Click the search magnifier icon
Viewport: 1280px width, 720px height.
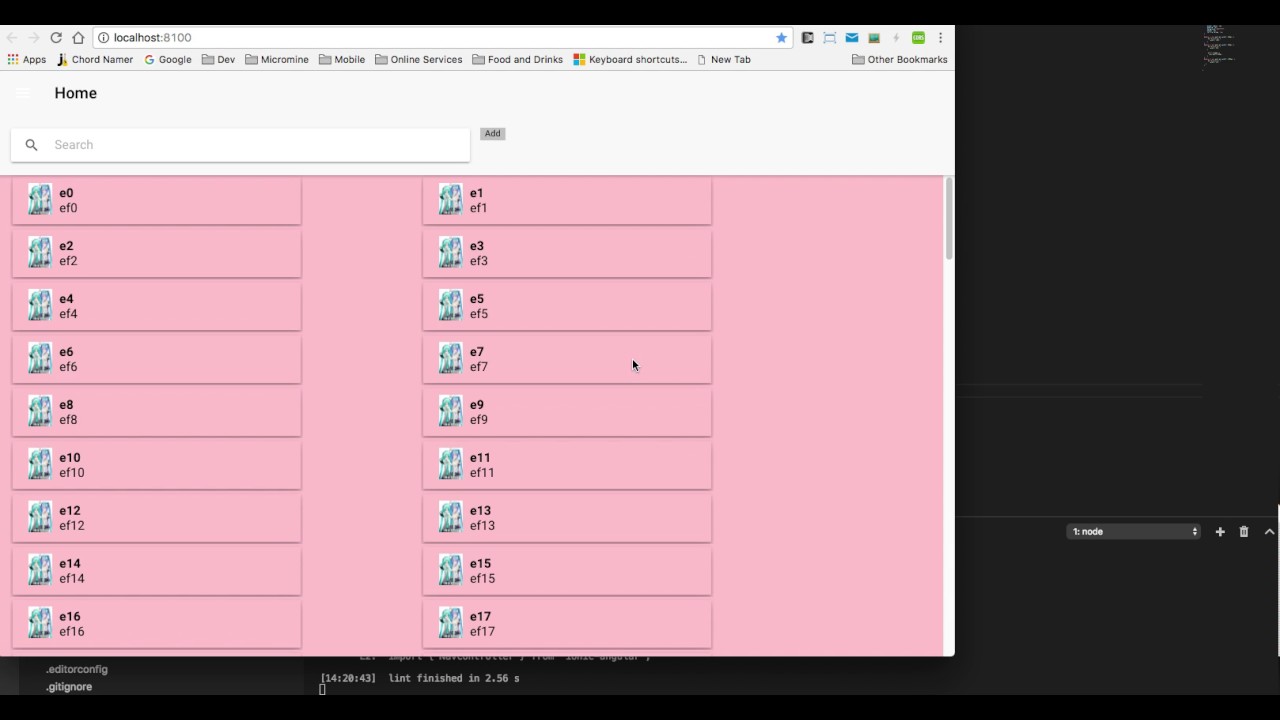(x=31, y=145)
